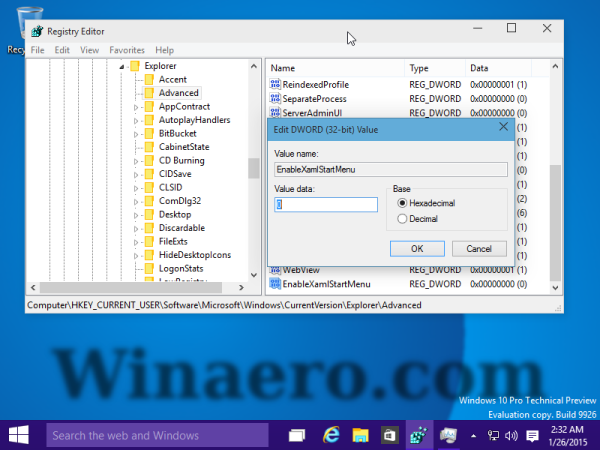
Task: Expand the ComDlg32 key
Action: (x=136, y=202)
